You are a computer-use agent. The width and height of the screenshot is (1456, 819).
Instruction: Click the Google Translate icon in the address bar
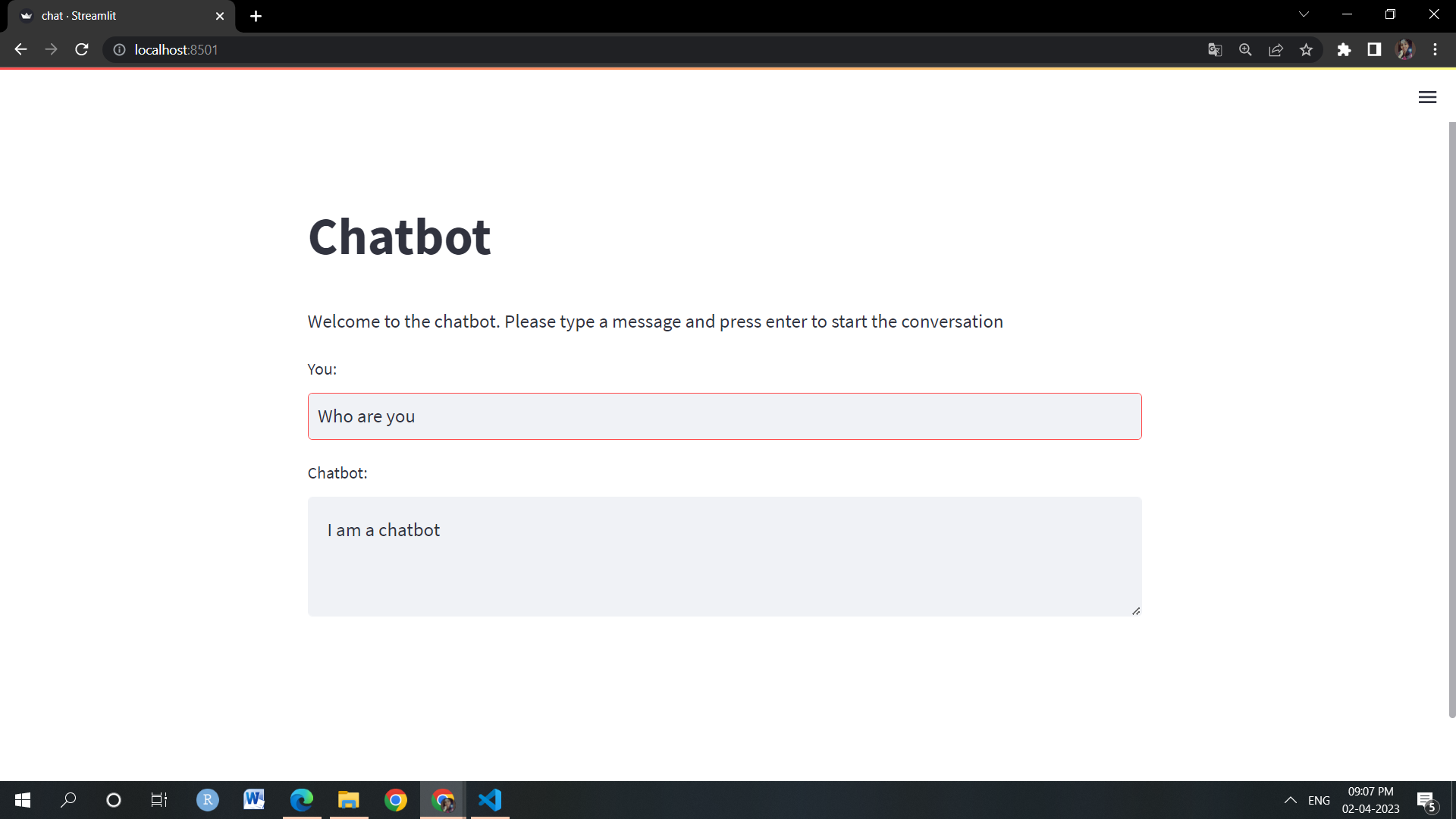[x=1214, y=49]
